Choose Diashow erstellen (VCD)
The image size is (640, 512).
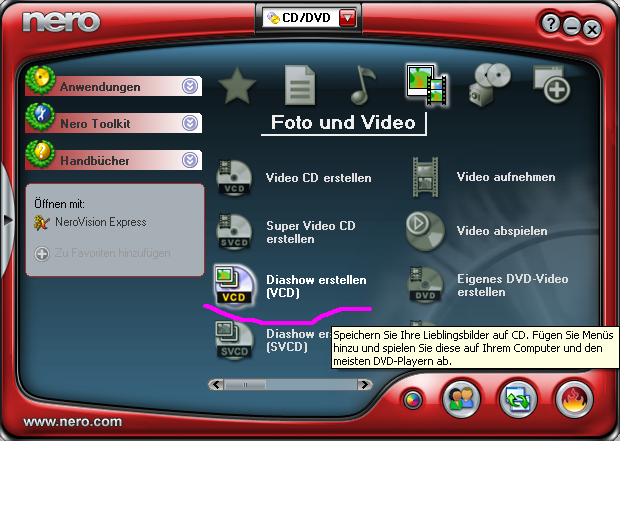[316, 286]
